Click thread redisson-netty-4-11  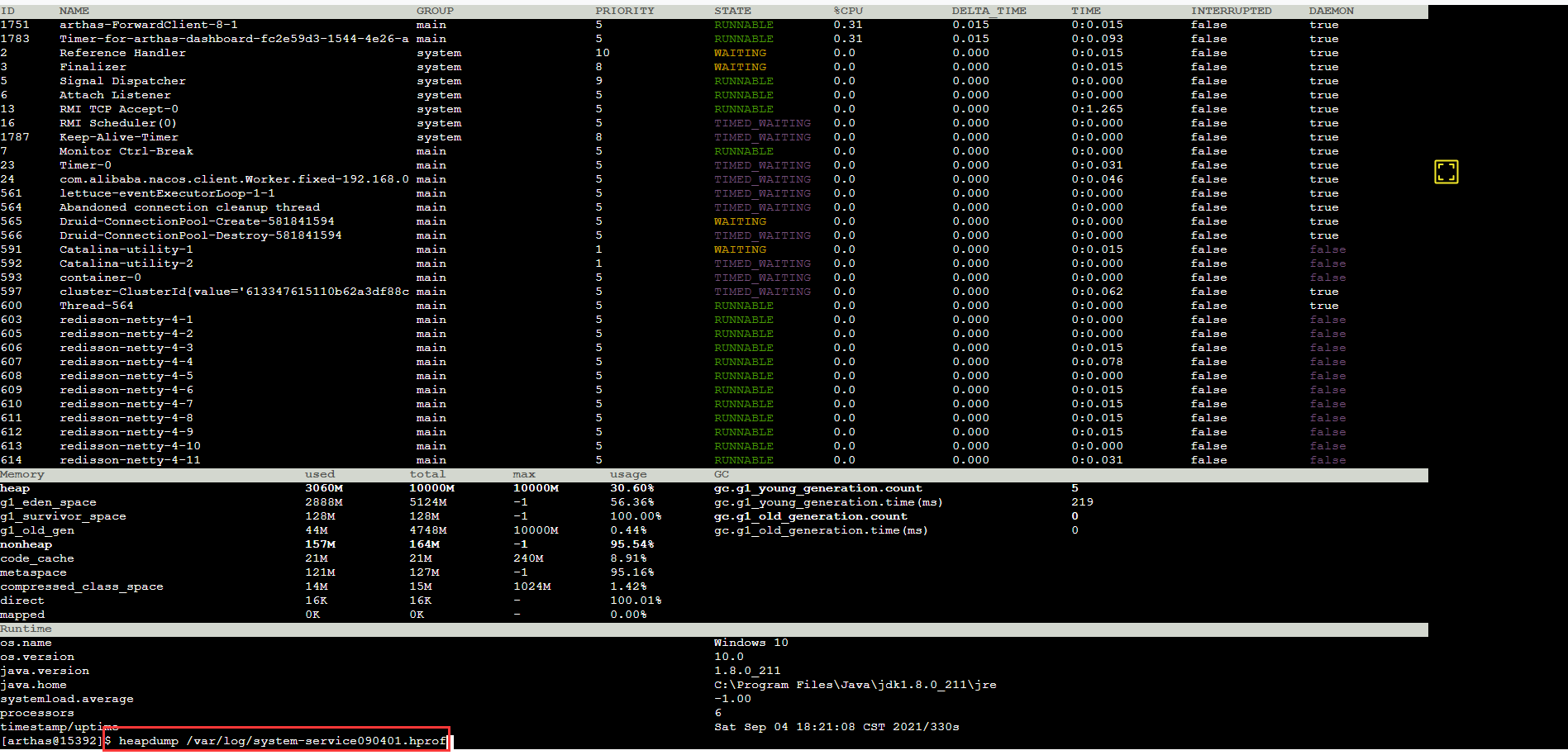click(x=130, y=460)
